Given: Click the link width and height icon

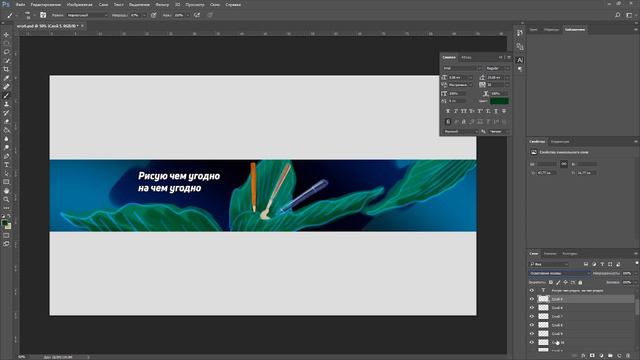Looking at the screenshot, I should click(x=564, y=164).
